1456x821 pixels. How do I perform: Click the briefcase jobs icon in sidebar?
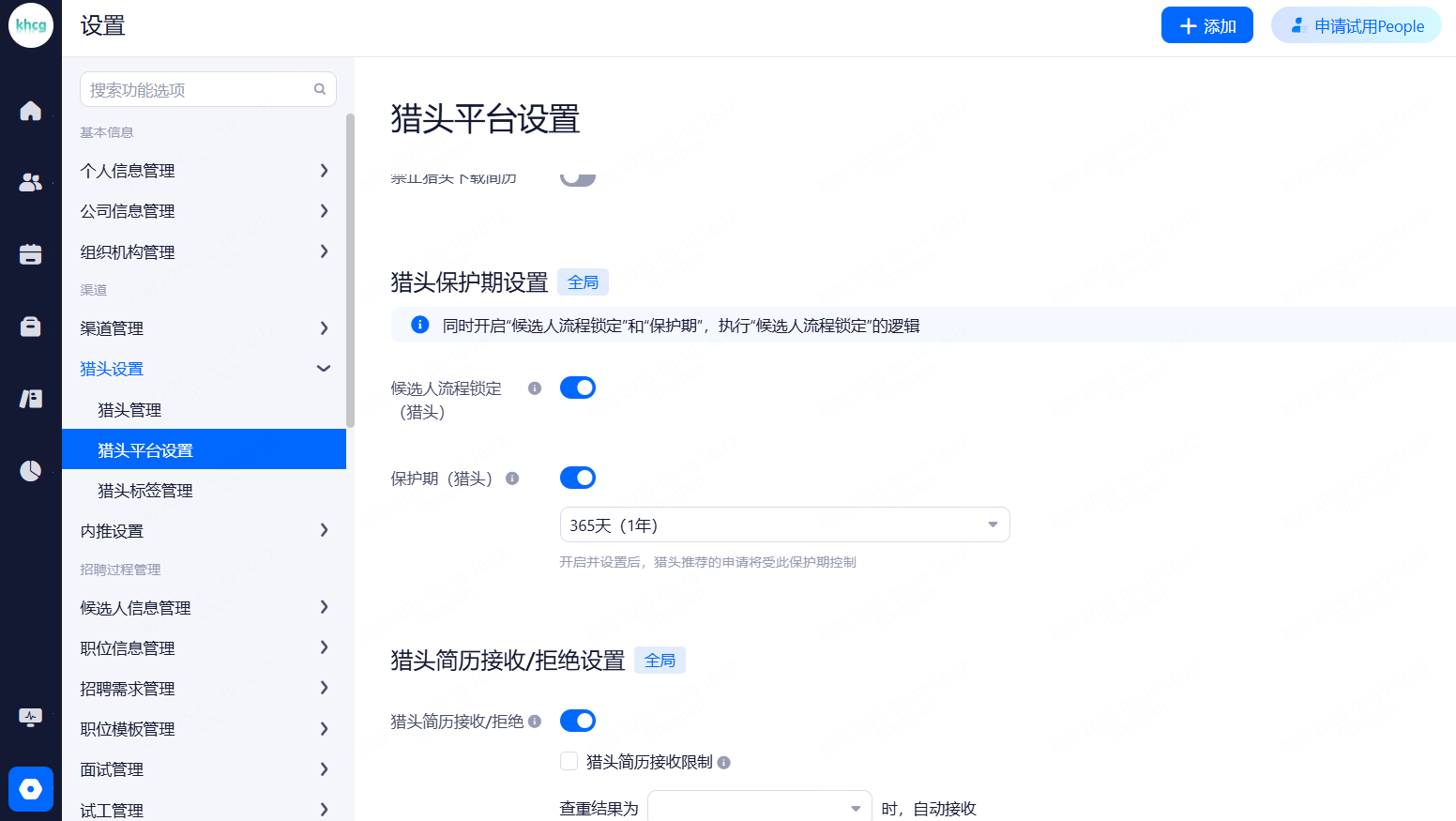tap(30, 327)
